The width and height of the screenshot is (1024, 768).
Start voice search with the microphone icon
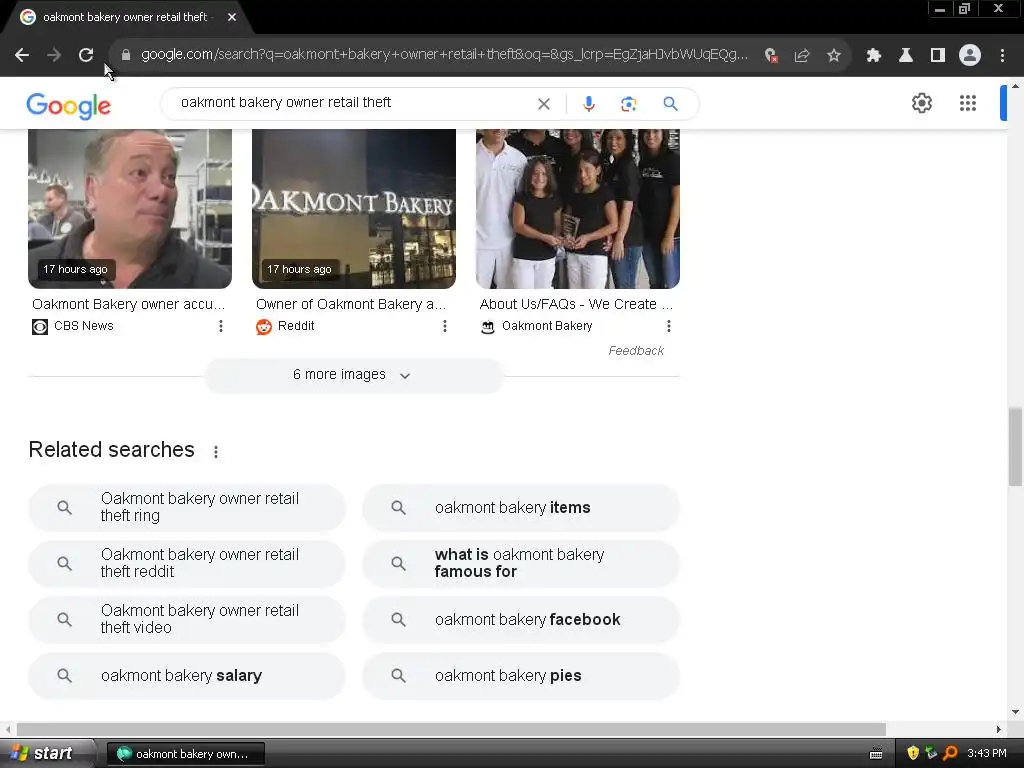pos(588,104)
